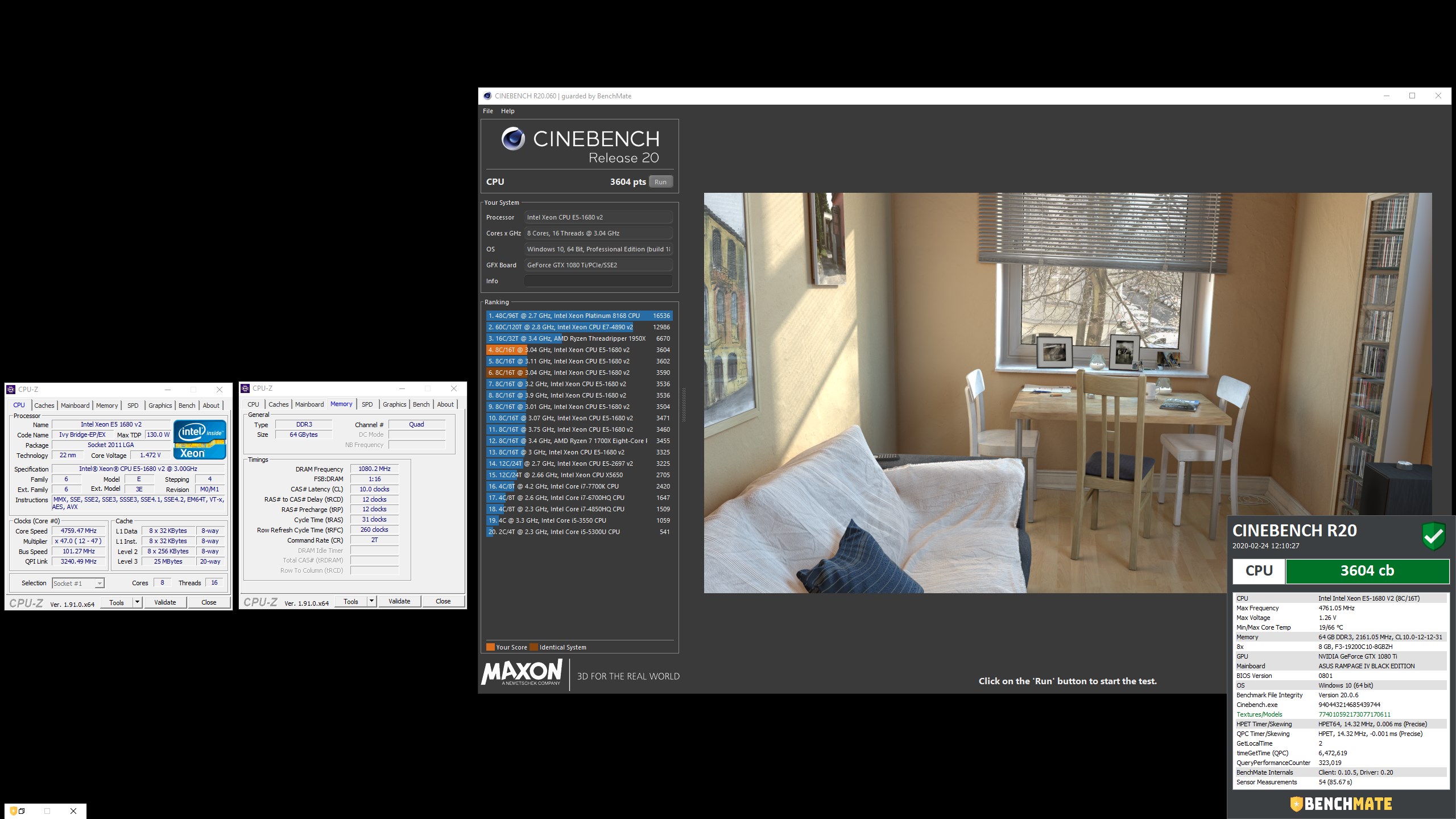Click the Processor field showing Intel Xeon CPU E5-1680 v2
Image resolution: width=1456 pixels, height=819 pixels.
(598, 217)
